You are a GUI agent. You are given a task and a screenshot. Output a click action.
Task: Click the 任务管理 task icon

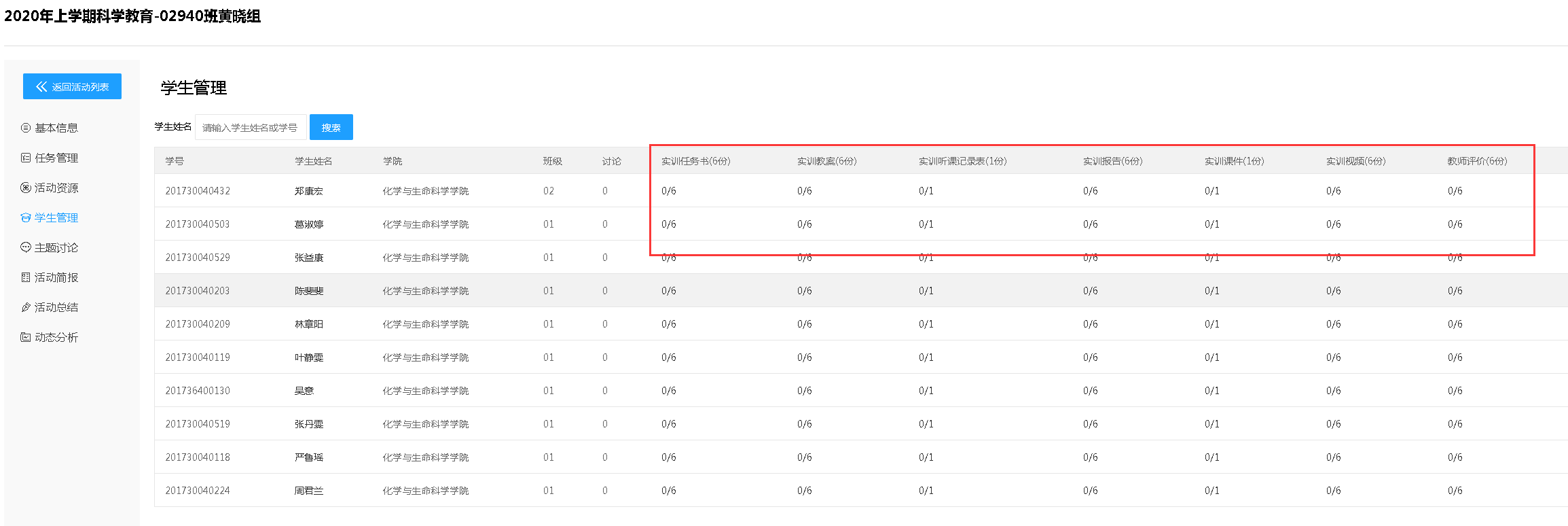point(26,158)
